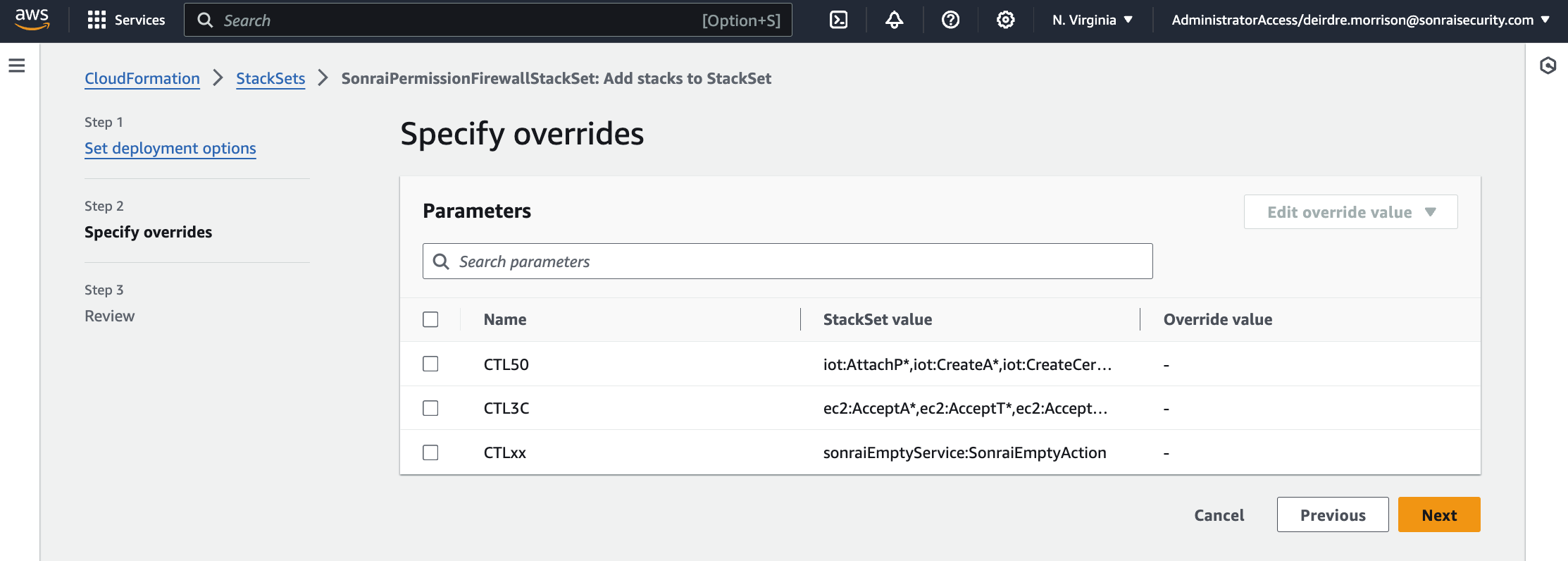This screenshot has width=1568, height=561.
Task: Select the CTLxx name cell
Action: point(504,452)
